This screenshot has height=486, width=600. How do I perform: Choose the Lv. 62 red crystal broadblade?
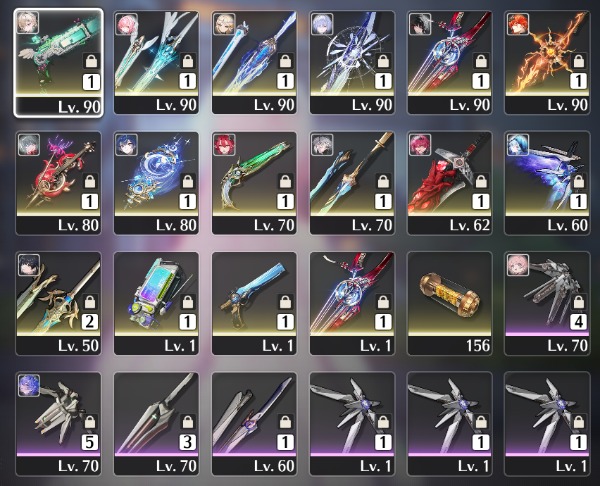[x=450, y=183]
